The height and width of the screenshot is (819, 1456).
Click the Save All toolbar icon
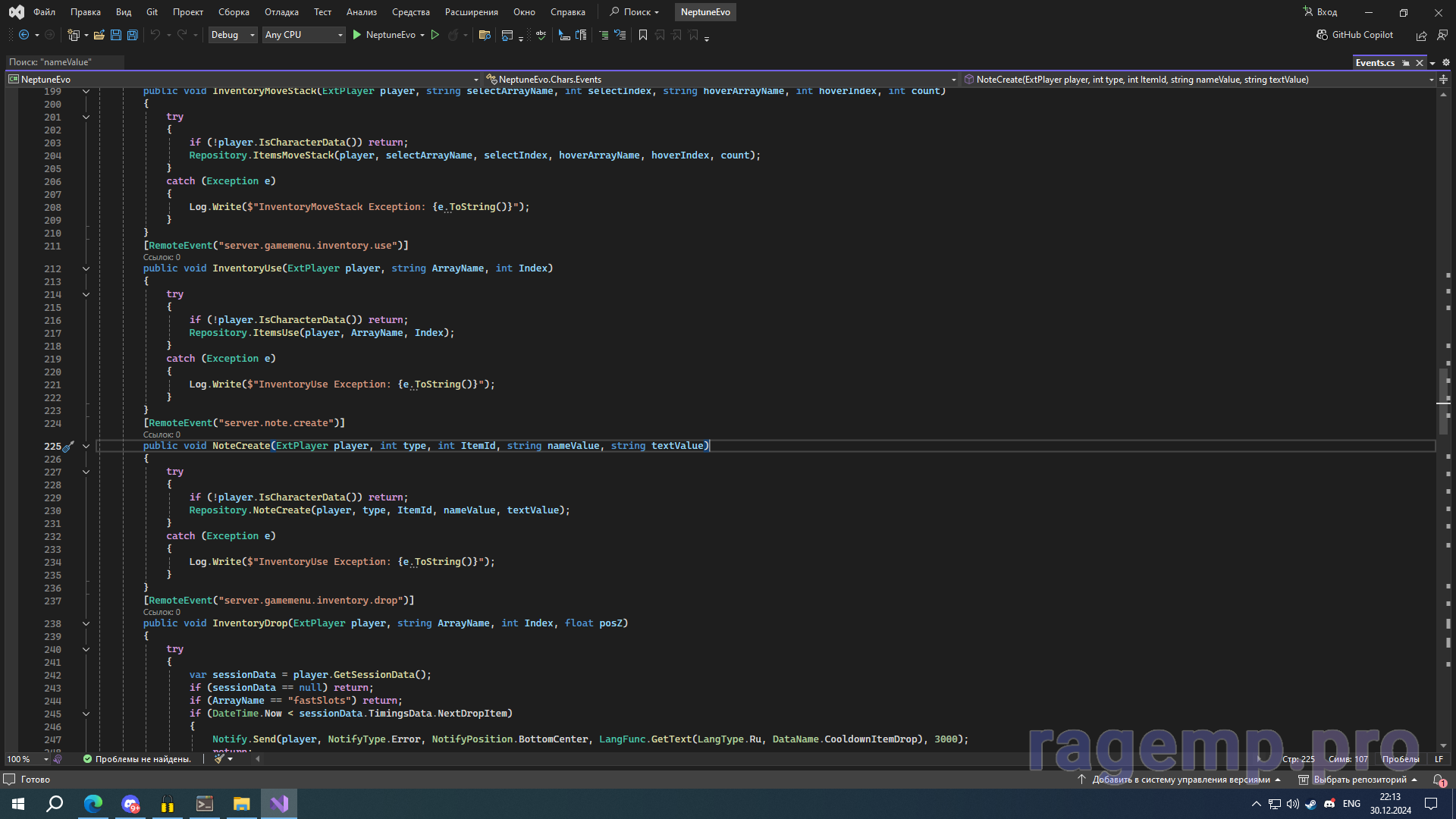pos(133,35)
